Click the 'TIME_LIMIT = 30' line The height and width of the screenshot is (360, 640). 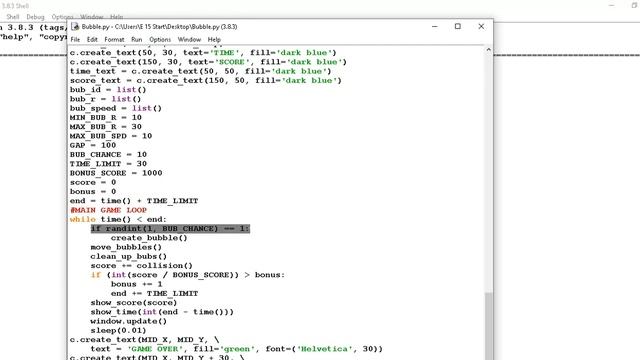coord(108,164)
